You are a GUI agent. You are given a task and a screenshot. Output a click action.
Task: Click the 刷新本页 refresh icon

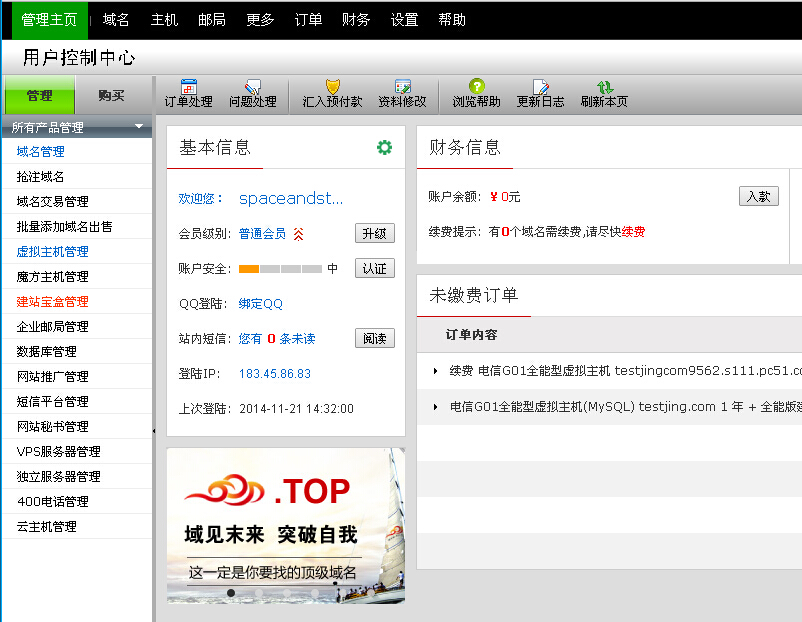point(604,88)
